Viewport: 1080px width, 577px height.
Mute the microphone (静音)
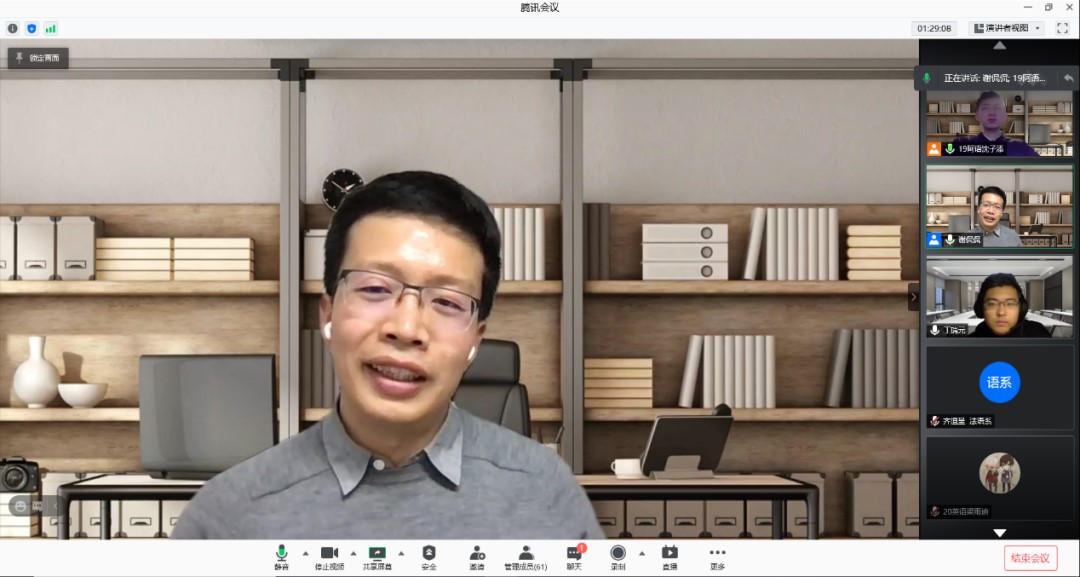[281, 557]
